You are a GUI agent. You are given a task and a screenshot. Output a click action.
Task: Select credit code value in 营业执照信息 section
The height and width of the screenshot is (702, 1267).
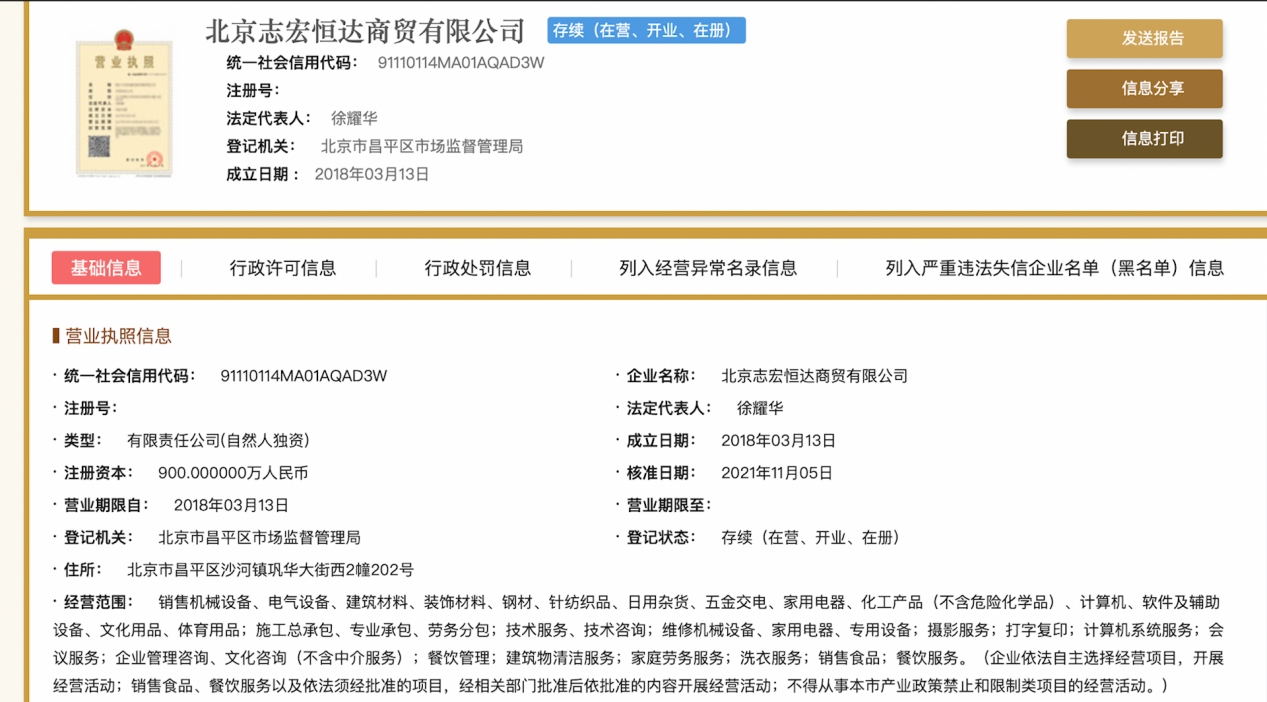point(304,376)
